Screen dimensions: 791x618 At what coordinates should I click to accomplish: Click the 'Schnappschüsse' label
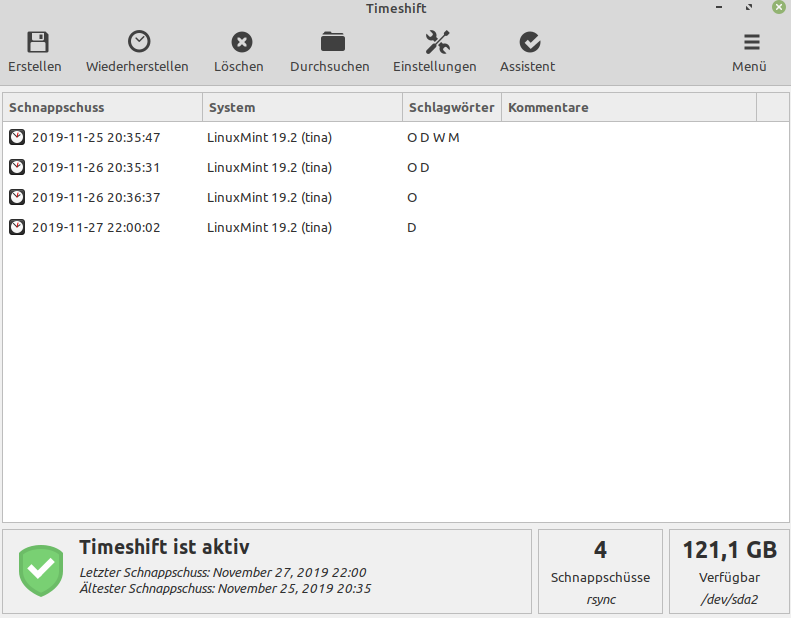tap(600, 577)
